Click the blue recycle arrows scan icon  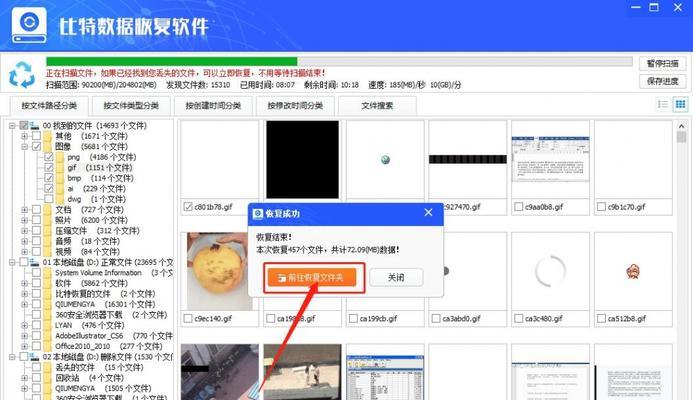point(22,74)
